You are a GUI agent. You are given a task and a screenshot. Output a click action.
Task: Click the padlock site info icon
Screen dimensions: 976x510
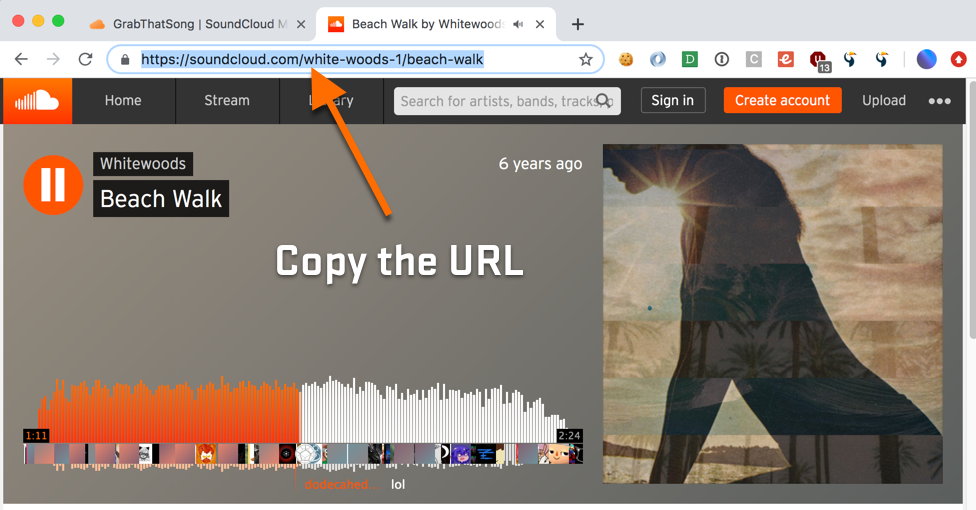(x=125, y=60)
